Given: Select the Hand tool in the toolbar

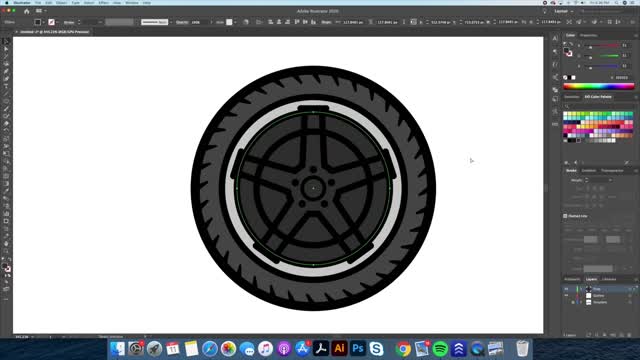Looking at the screenshot, I should [6, 244].
